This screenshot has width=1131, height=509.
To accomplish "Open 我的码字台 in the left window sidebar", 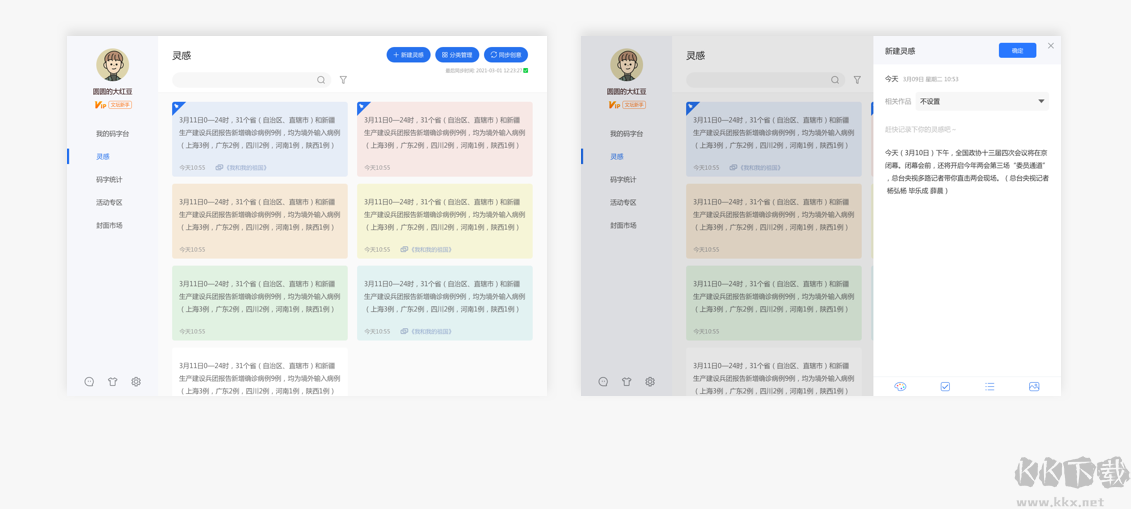I will pyautogui.click(x=112, y=134).
